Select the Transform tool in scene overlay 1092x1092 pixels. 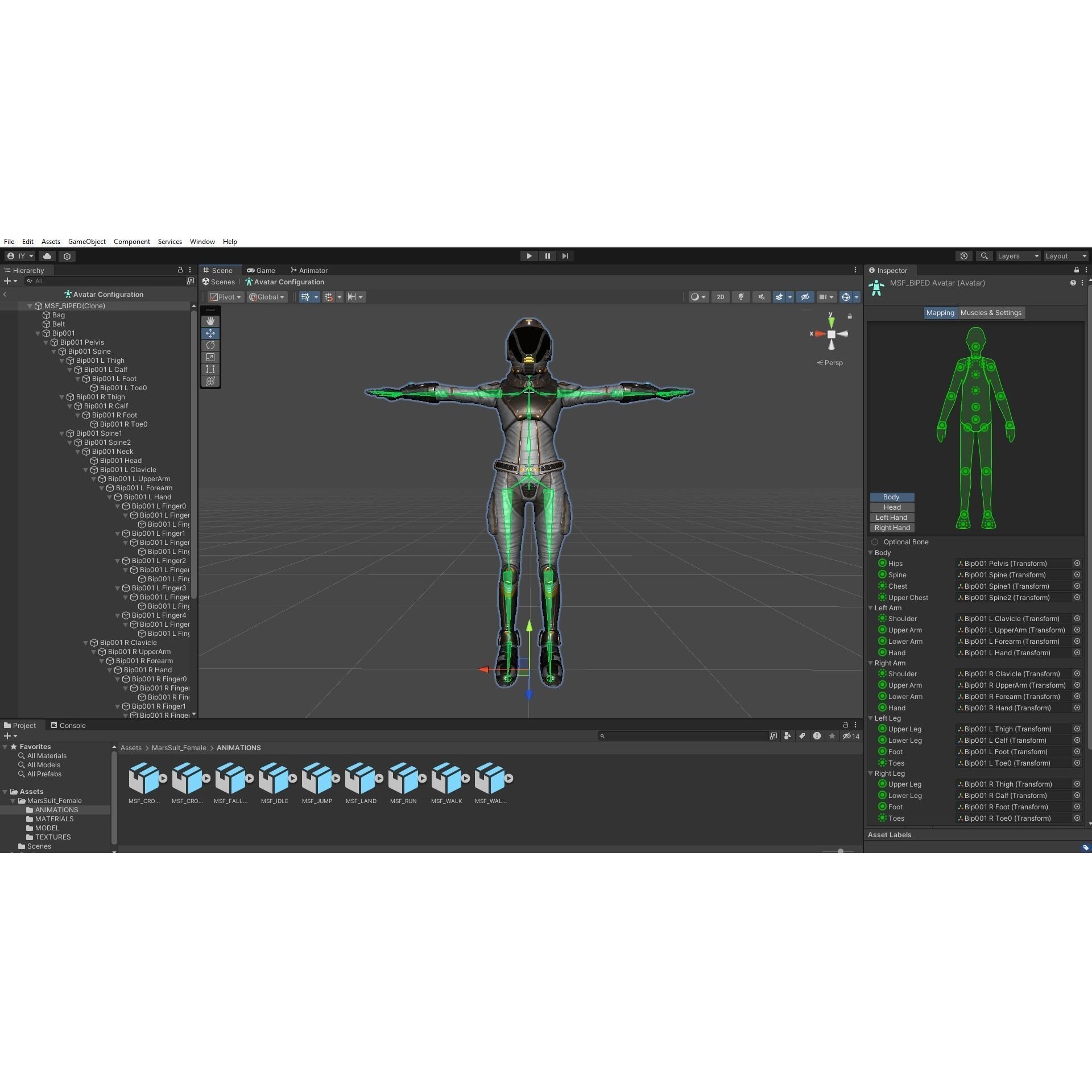pyautogui.click(x=210, y=381)
